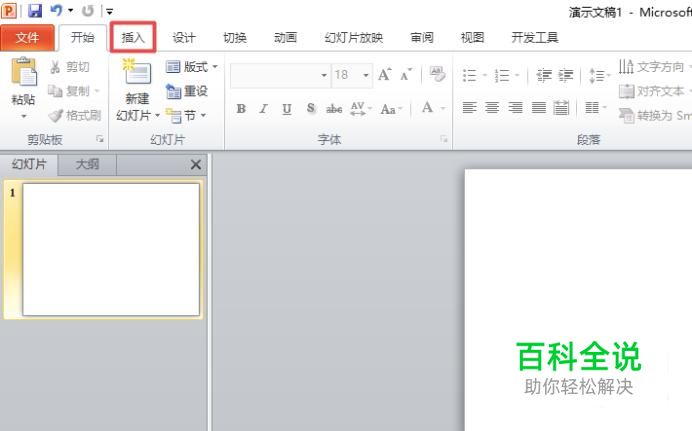Open the 动画 (Animations) tab

pyautogui.click(x=286, y=37)
